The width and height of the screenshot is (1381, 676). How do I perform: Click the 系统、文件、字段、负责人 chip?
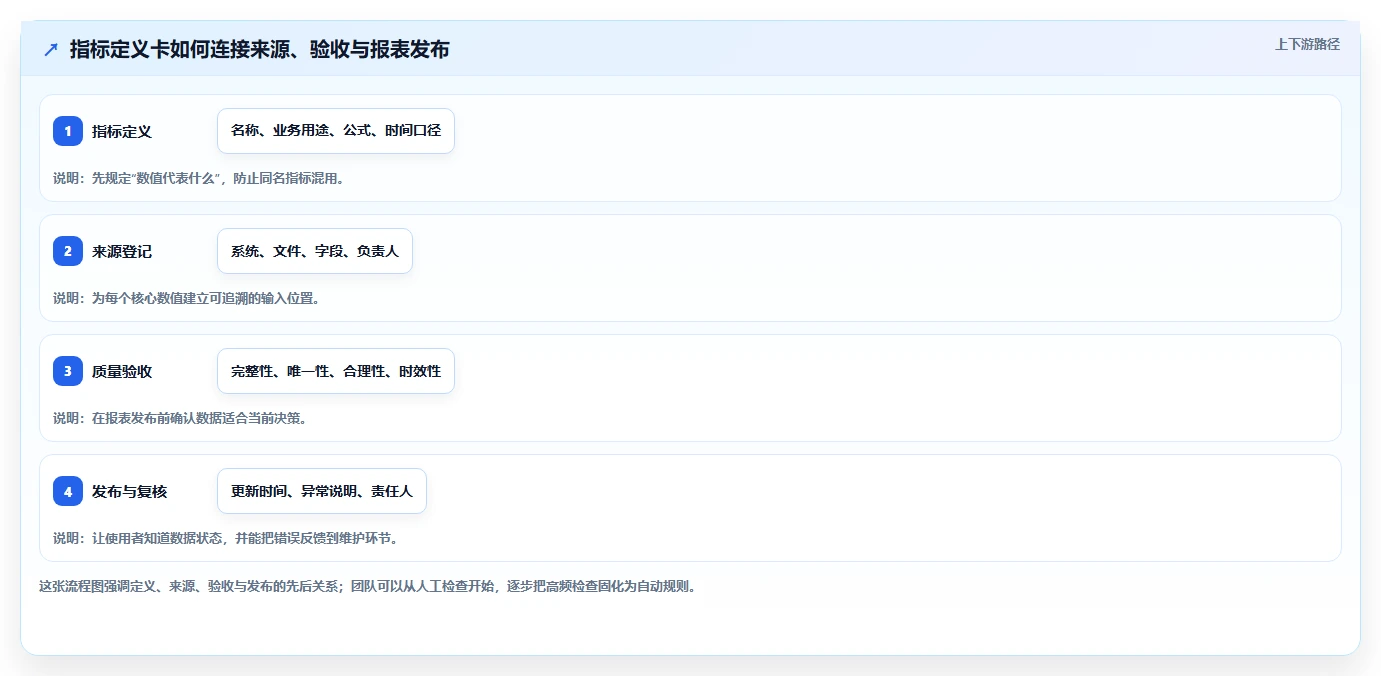tap(315, 251)
